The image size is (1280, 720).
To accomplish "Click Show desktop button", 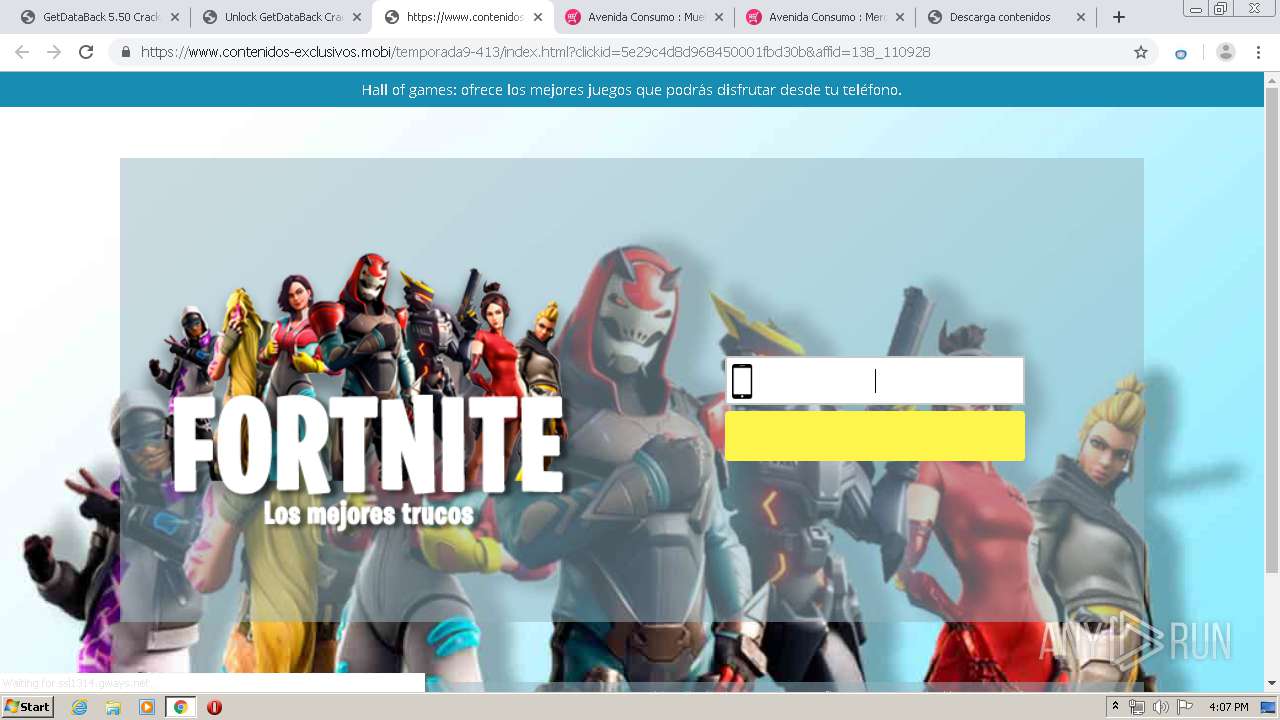I will (x=1269, y=707).
